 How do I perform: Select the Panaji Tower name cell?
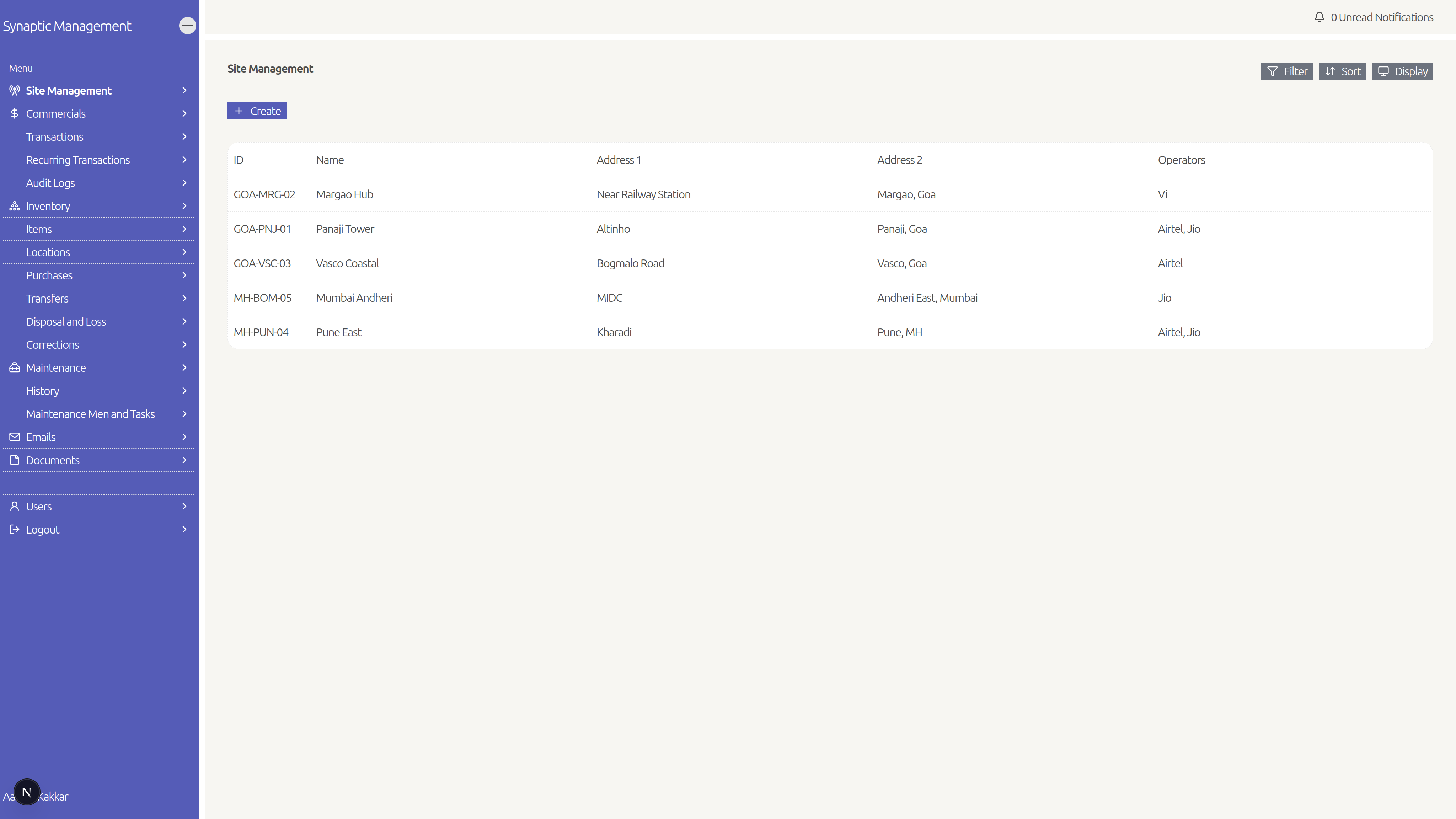pos(345,229)
